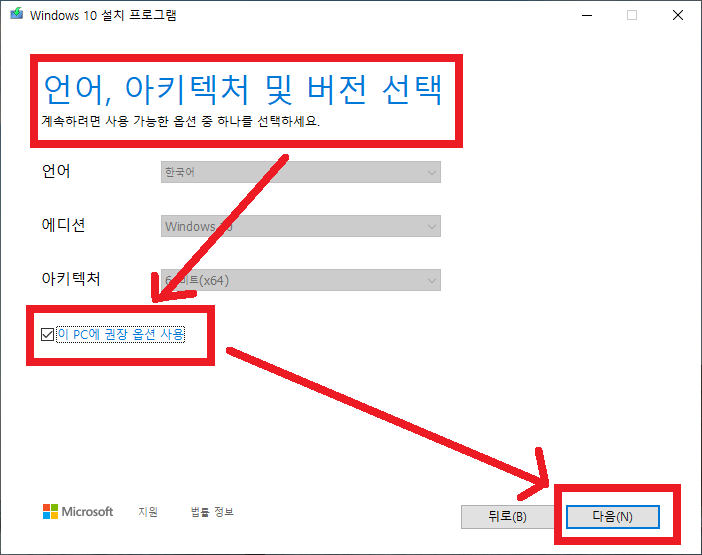Open the 언어 dropdown showing 한국어
Screen dimensions: 702x555
[x=301, y=172]
